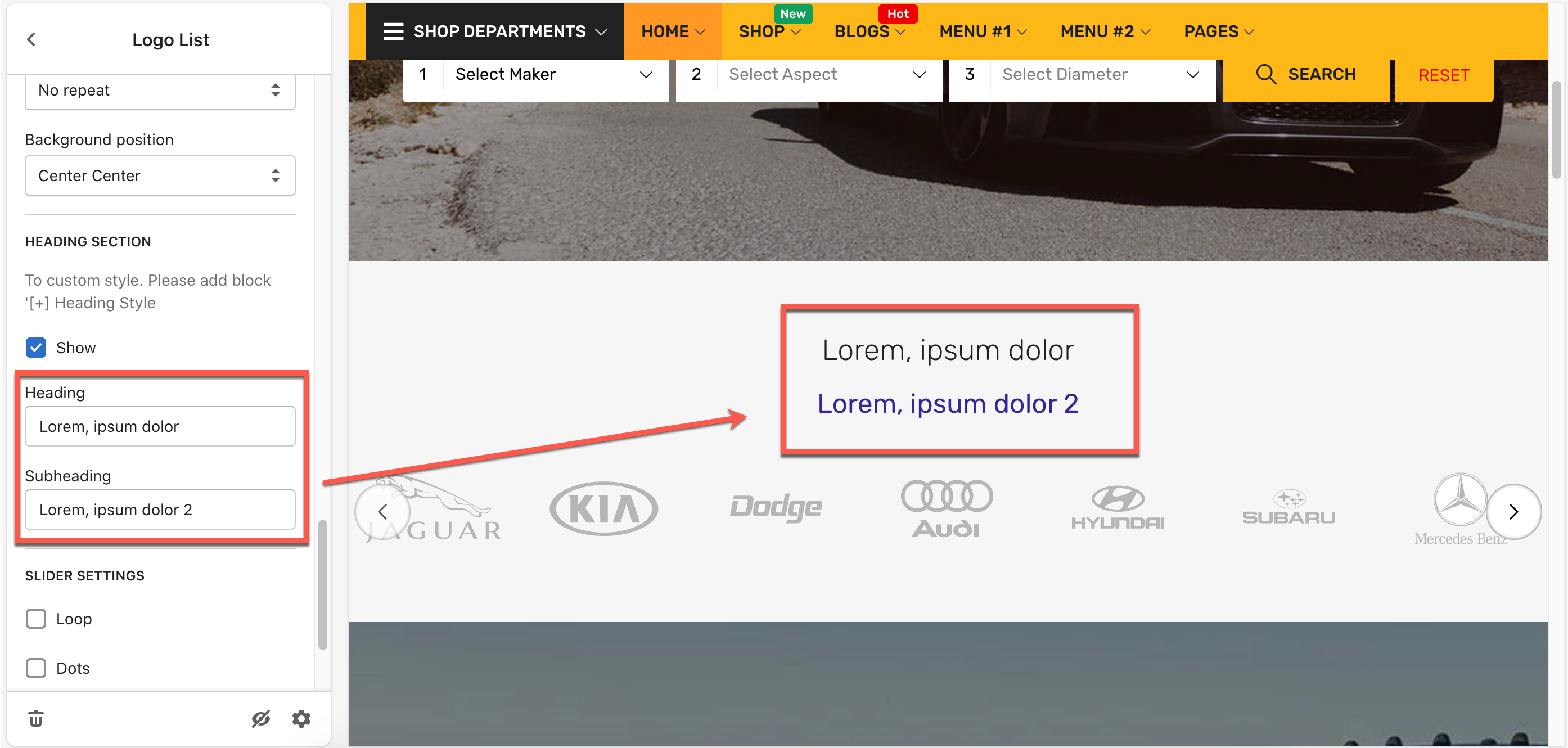Enable the Loop checkbox

pyautogui.click(x=36, y=618)
